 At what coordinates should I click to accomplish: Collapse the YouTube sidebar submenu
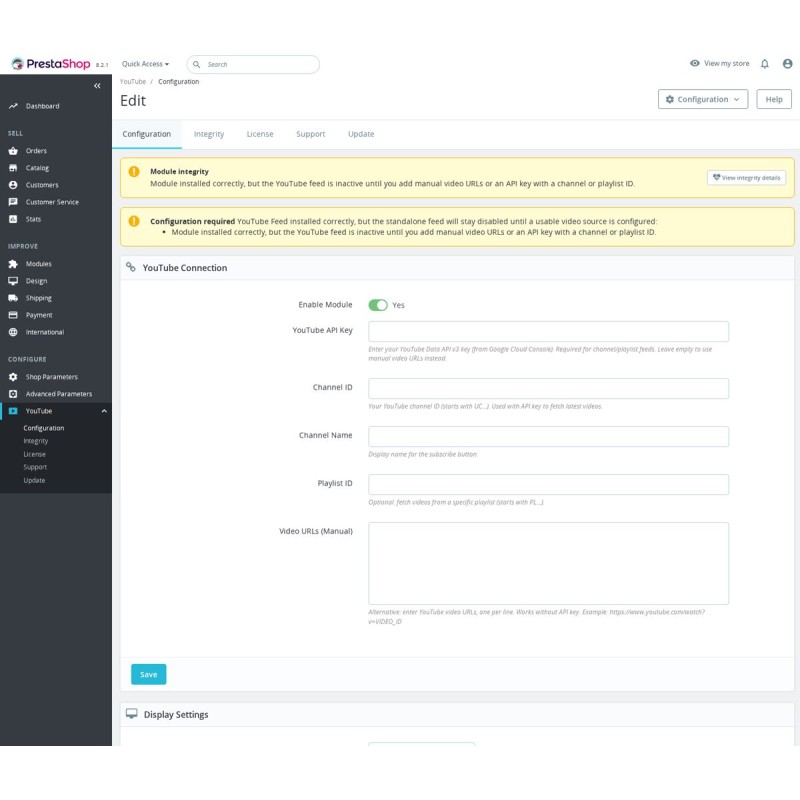104,411
